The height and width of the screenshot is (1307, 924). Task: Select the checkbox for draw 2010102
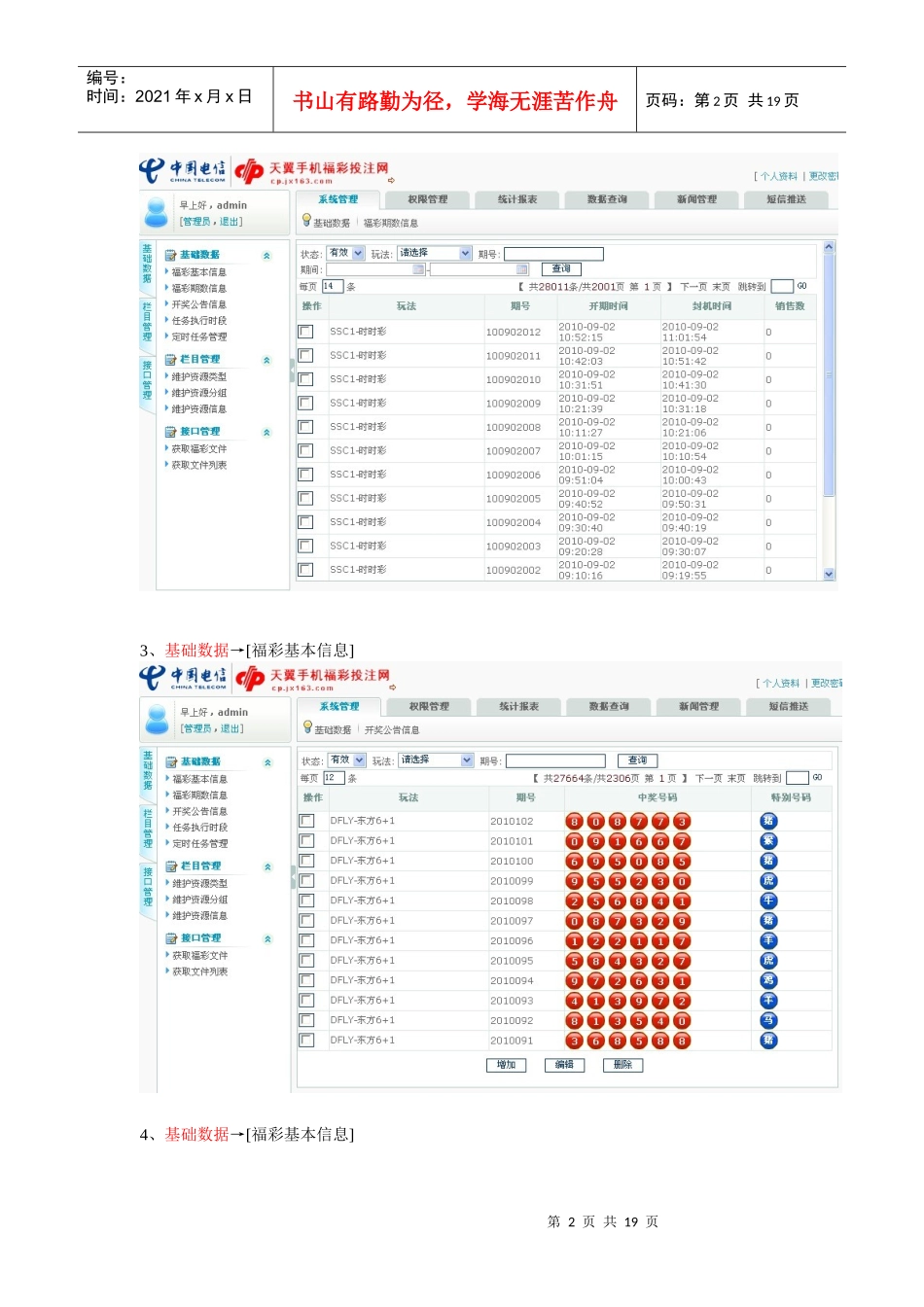(x=306, y=821)
